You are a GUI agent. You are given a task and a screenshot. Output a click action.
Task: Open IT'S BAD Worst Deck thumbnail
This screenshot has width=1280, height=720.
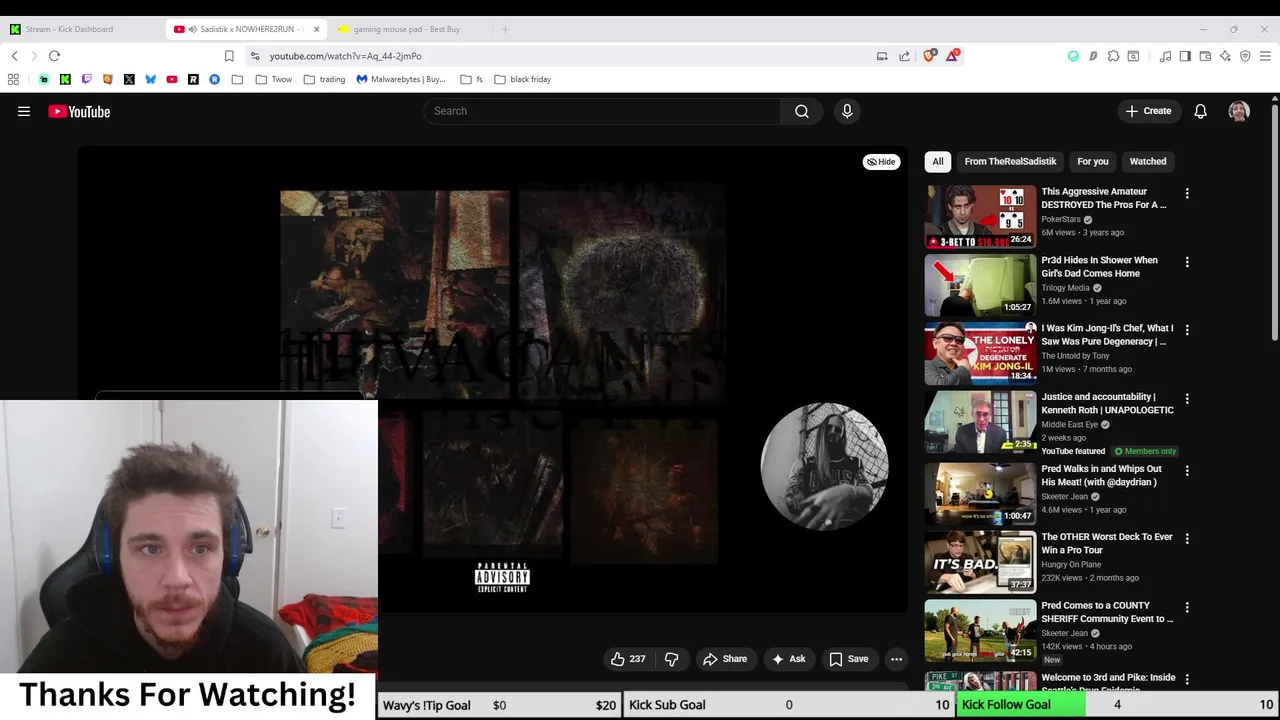pos(980,562)
